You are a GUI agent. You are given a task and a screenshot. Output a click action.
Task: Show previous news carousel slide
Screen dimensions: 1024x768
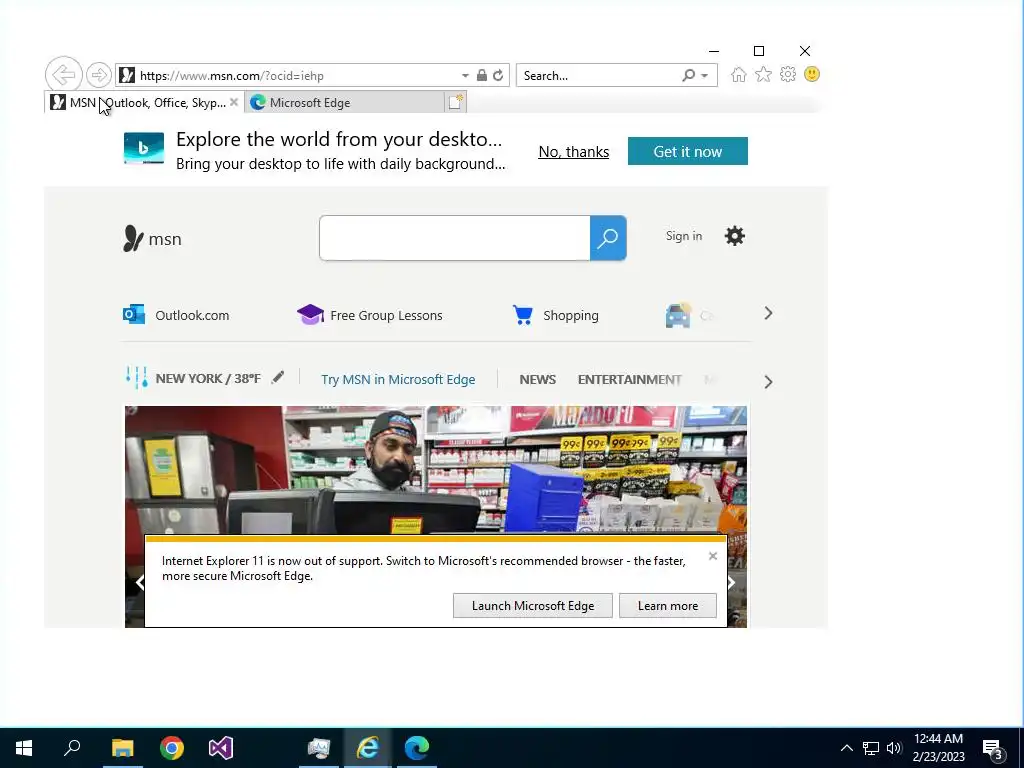[139, 583]
